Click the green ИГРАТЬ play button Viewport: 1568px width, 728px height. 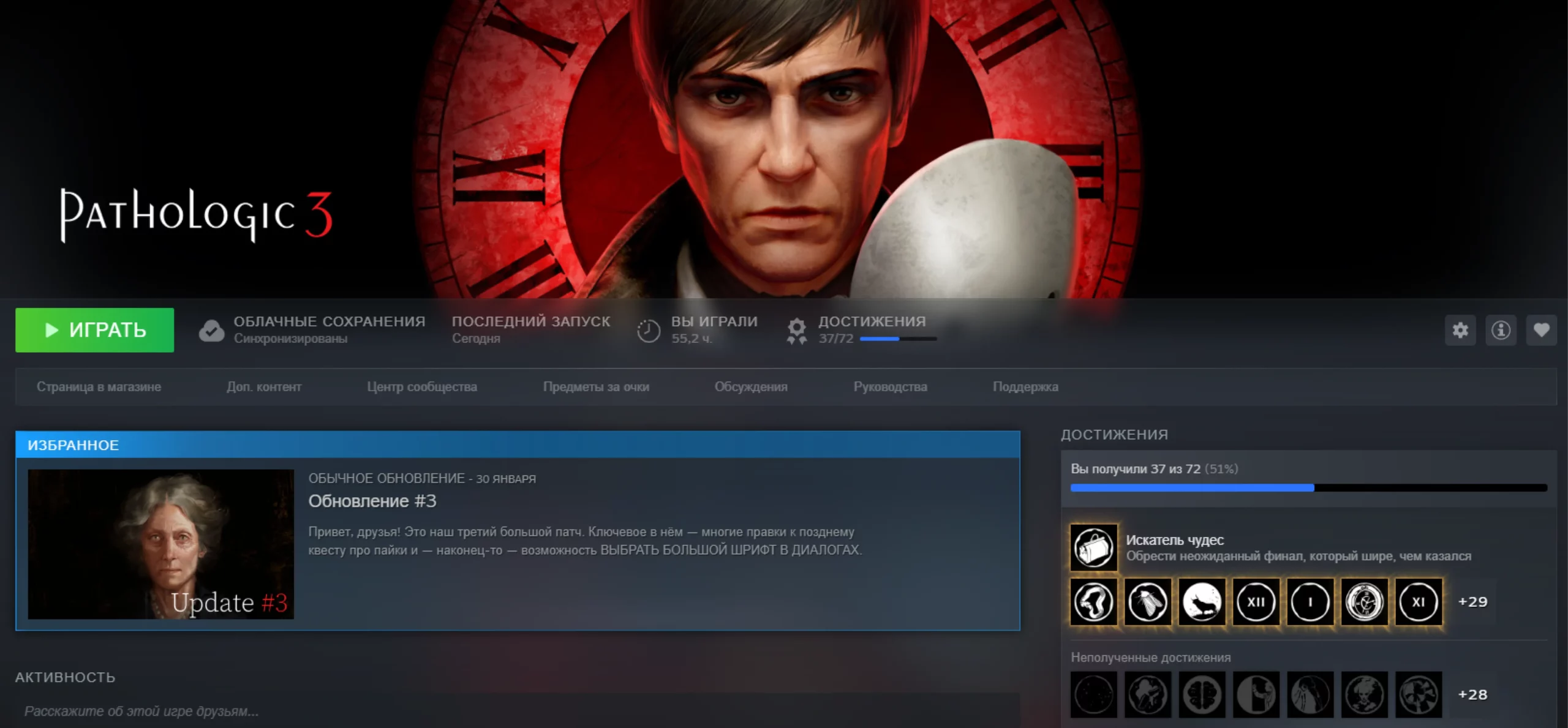click(94, 330)
